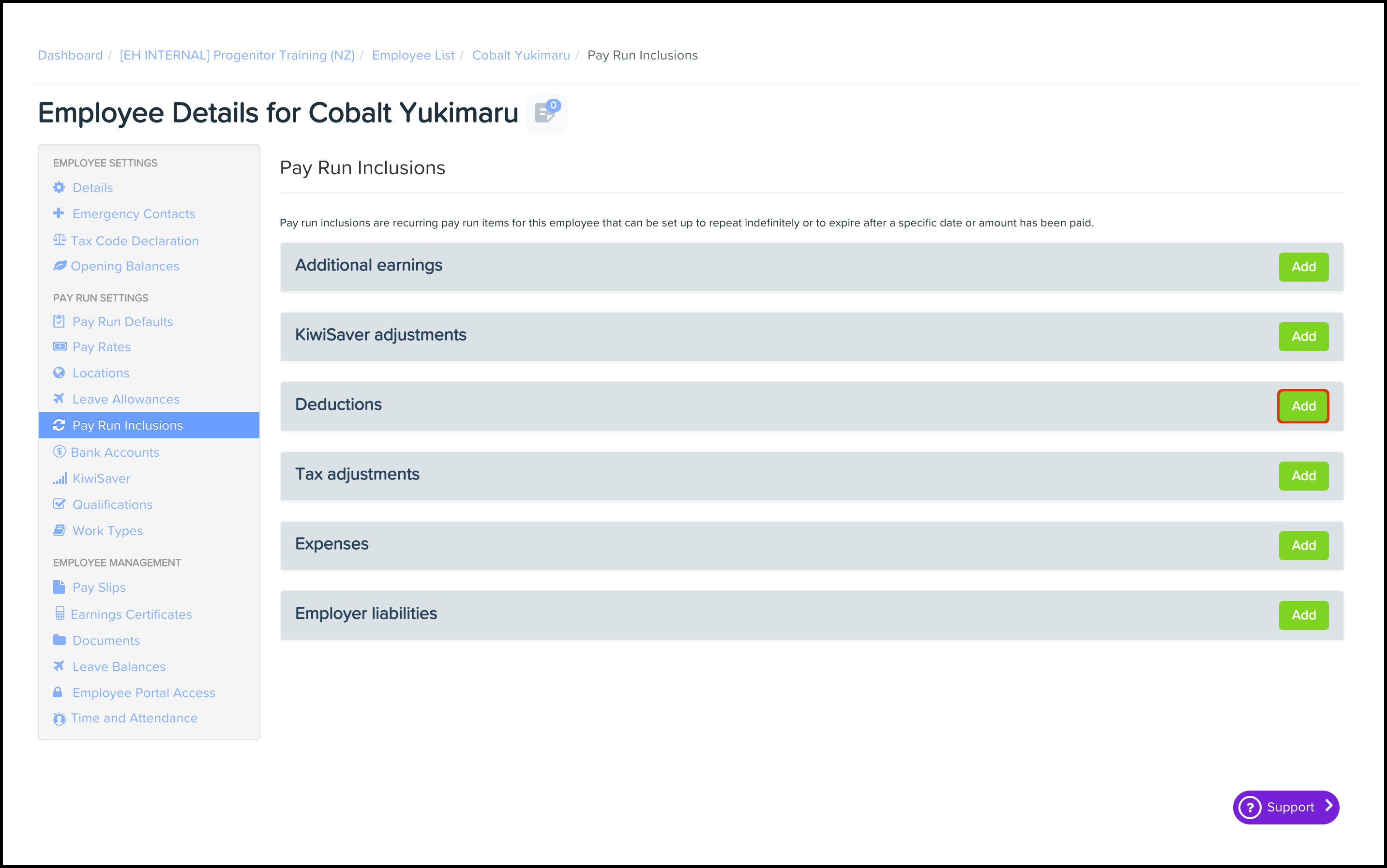This screenshot has height=868, width=1387.
Task: Expand the Support widget chevron arrow
Action: pyautogui.click(x=1329, y=806)
